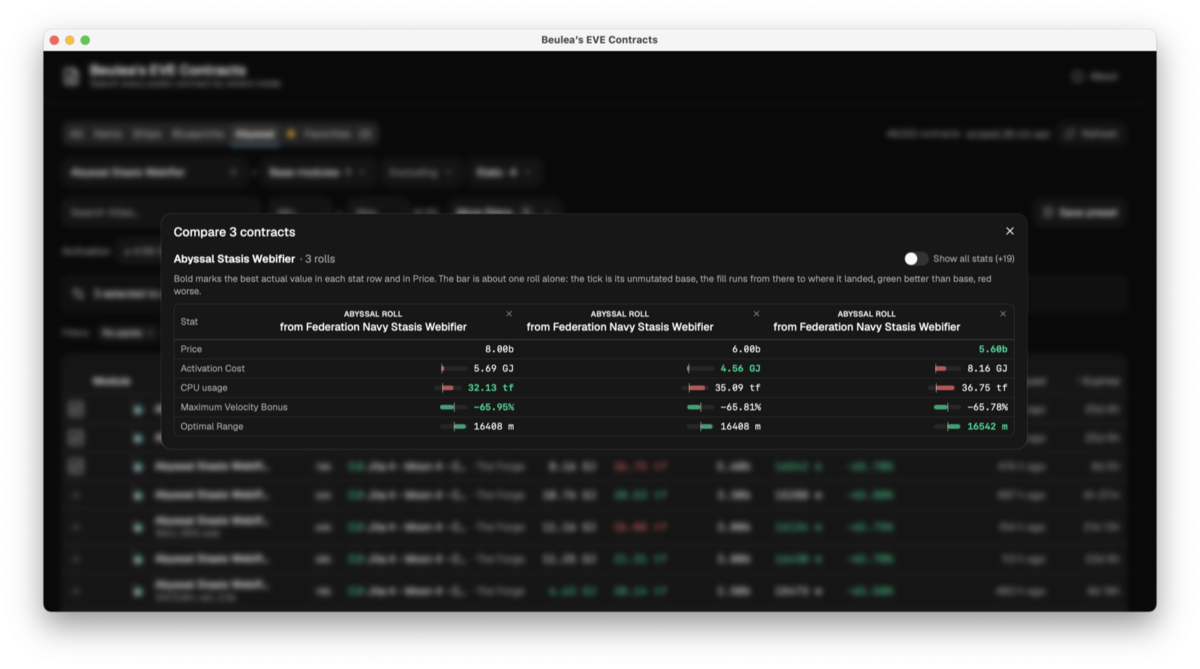Screen dimensions: 1200x669
Task: Click the 36.75 tf CPU value
Action: click(985, 388)
